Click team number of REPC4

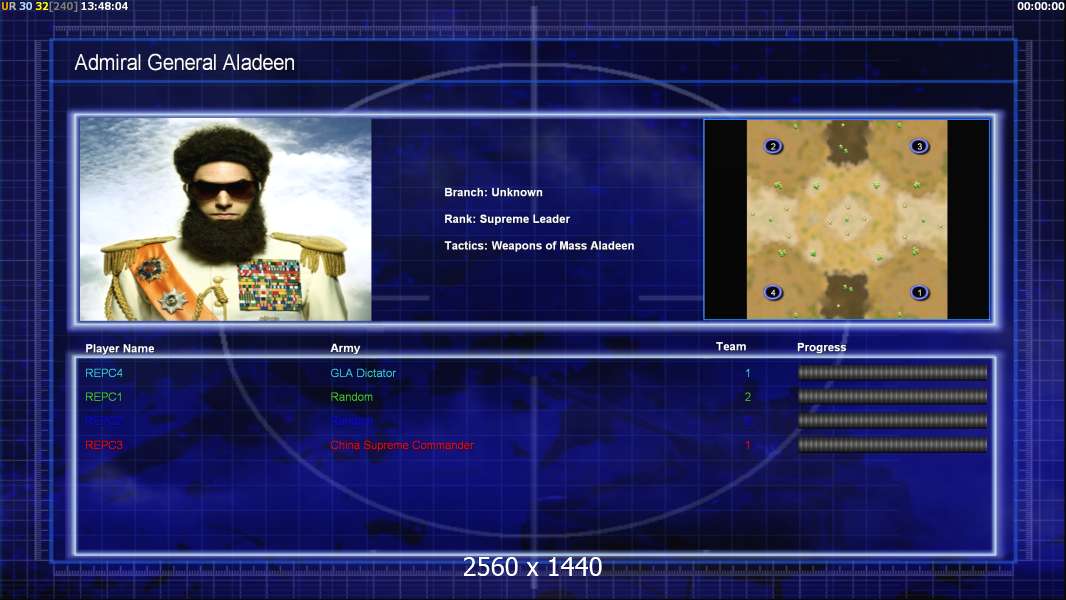(747, 373)
